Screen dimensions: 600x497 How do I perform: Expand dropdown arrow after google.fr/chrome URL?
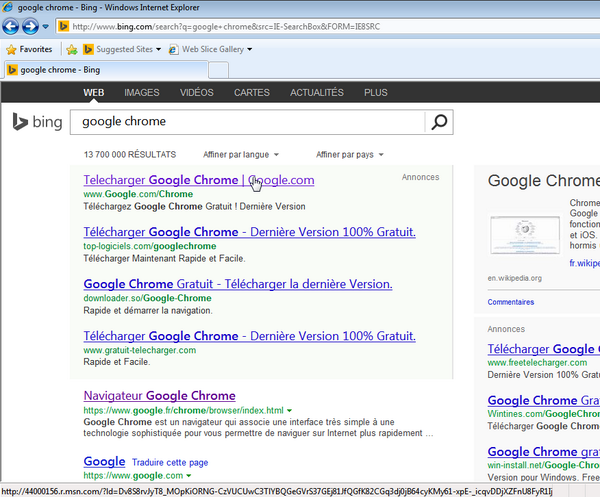coord(290,411)
